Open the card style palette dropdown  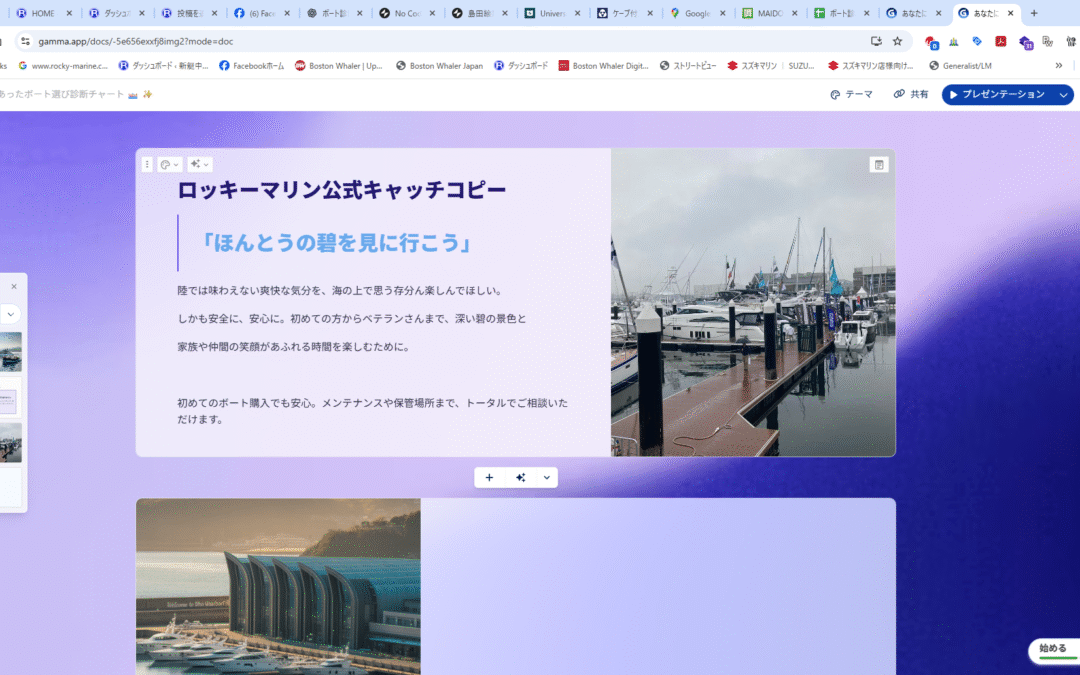click(169, 165)
